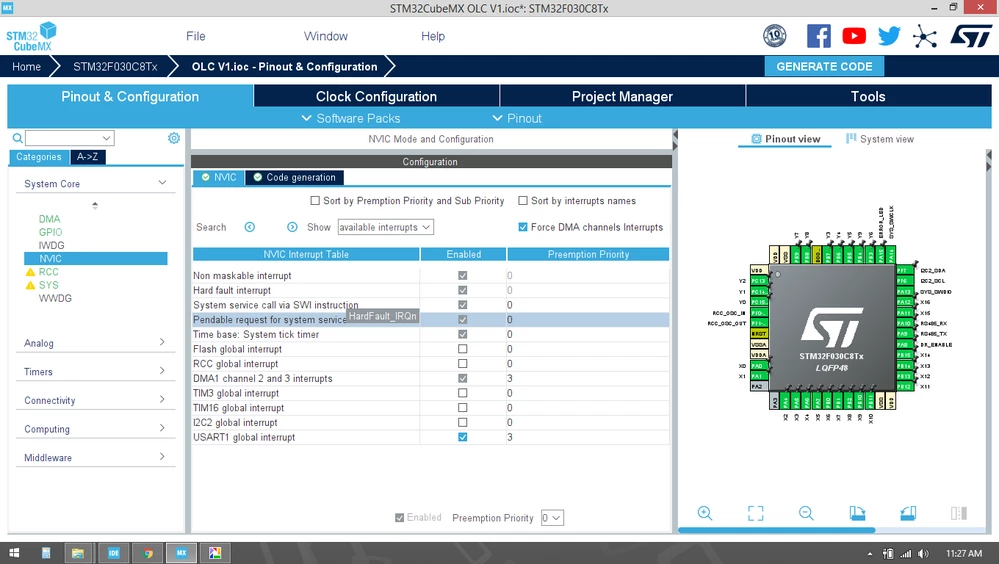999x564 pixels.
Task: Open the Show available interrupts dropdown
Action: [385, 227]
